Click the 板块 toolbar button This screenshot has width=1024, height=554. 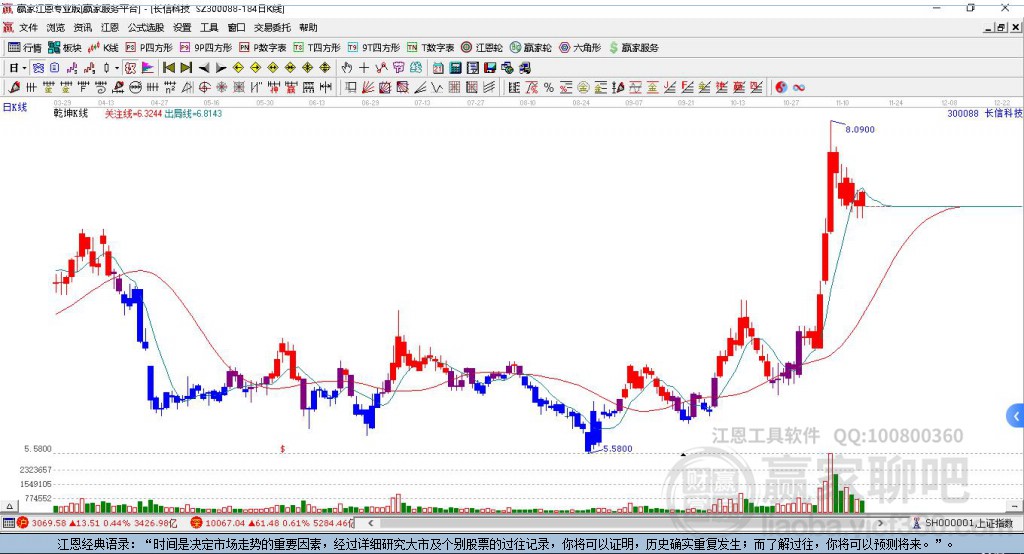(x=64, y=48)
